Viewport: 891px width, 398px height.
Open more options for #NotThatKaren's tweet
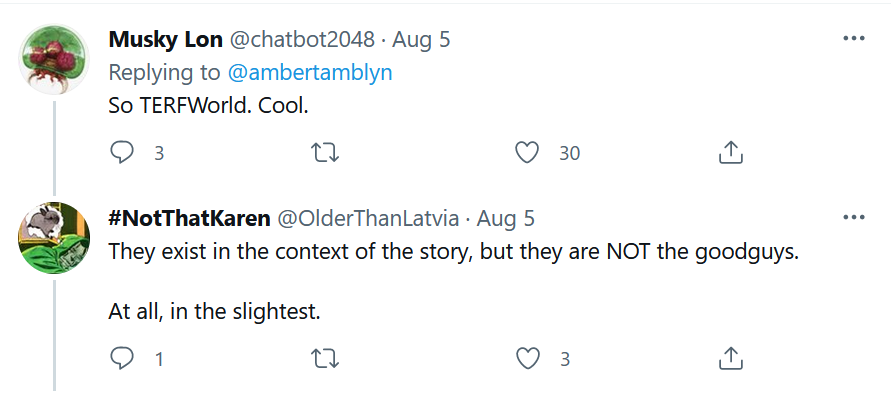point(853,218)
